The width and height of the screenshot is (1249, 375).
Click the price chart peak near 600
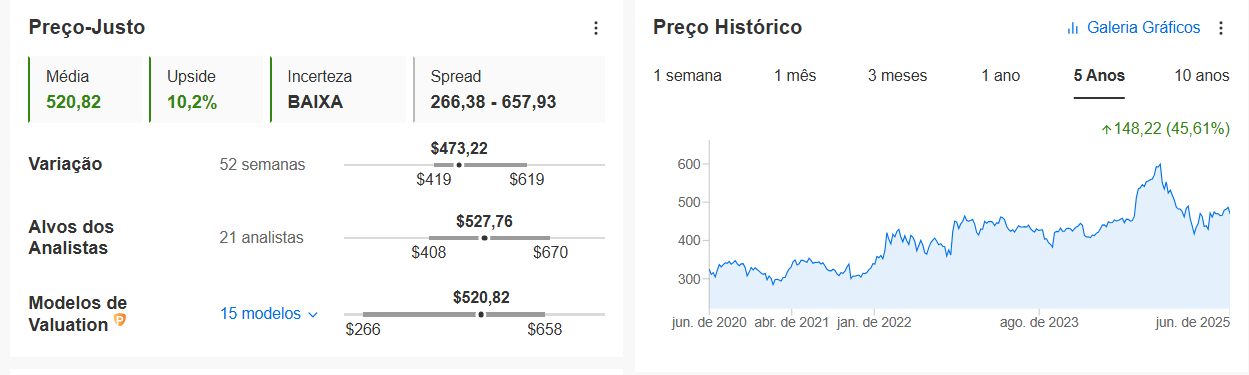pos(1159,165)
